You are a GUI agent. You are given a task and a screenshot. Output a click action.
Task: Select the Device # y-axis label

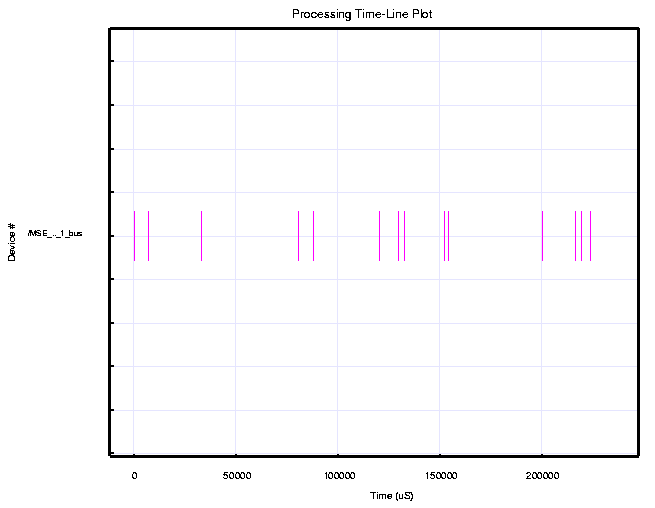pyautogui.click(x=12, y=241)
